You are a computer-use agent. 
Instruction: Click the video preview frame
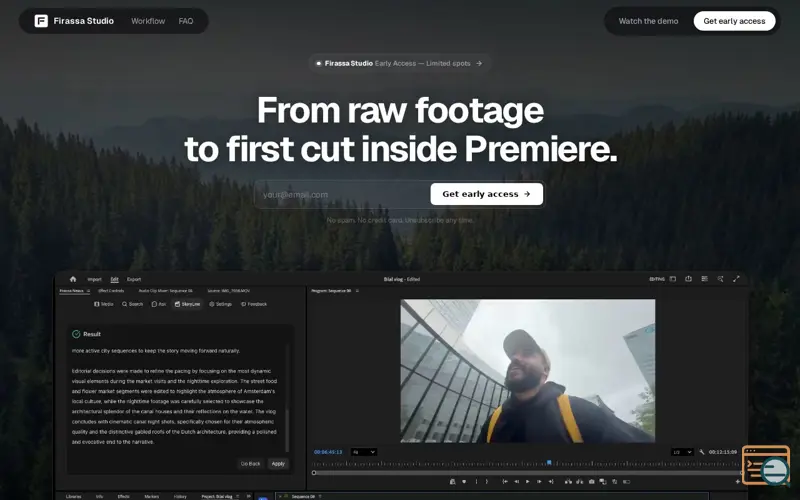pyautogui.click(x=528, y=371)
